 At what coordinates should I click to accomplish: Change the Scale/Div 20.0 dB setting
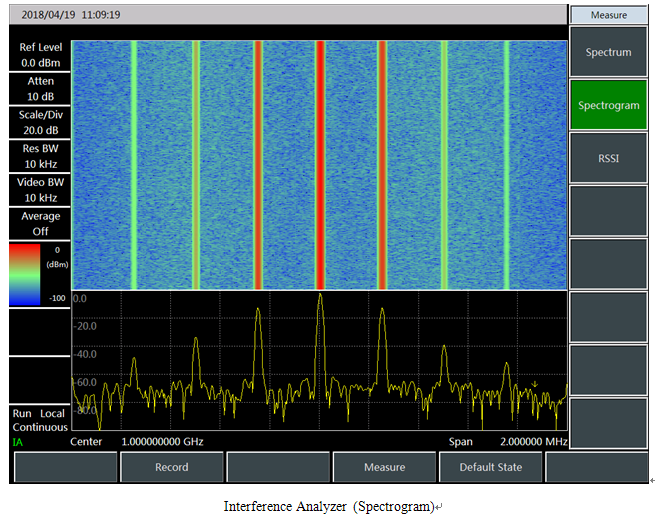[40, 123]
